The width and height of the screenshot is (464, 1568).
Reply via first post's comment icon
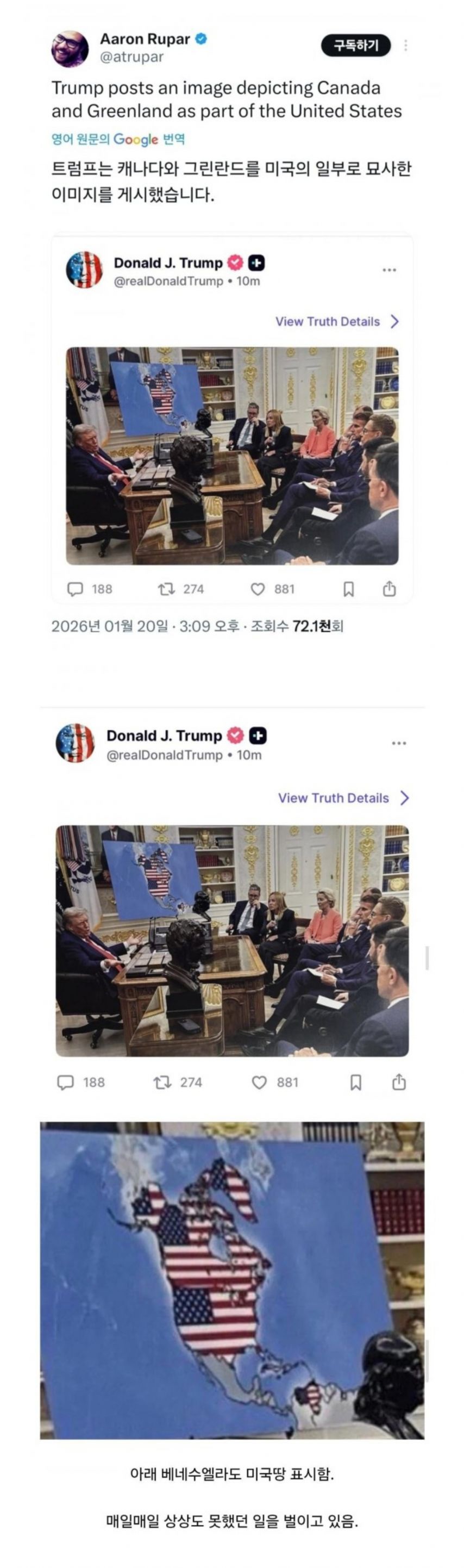point(75,589)
